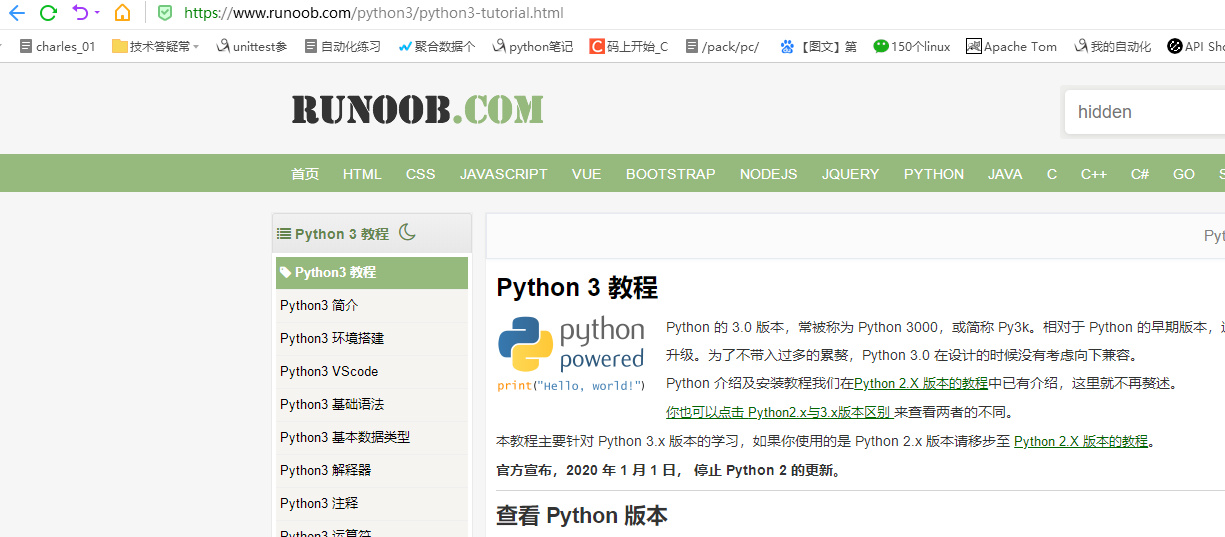Click the 查看 Python 版本 heading
The image size is (1225, 537).
[582, 516]
